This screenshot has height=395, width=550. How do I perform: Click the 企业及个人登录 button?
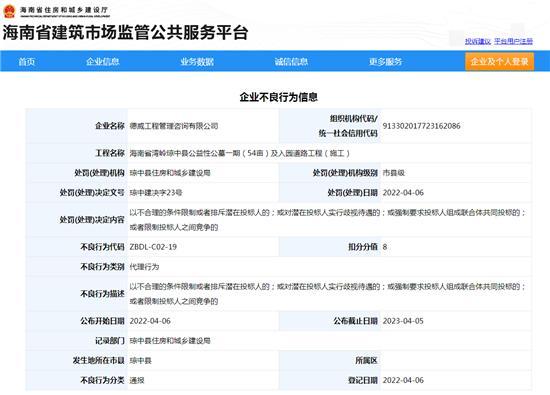pos(499,62)
